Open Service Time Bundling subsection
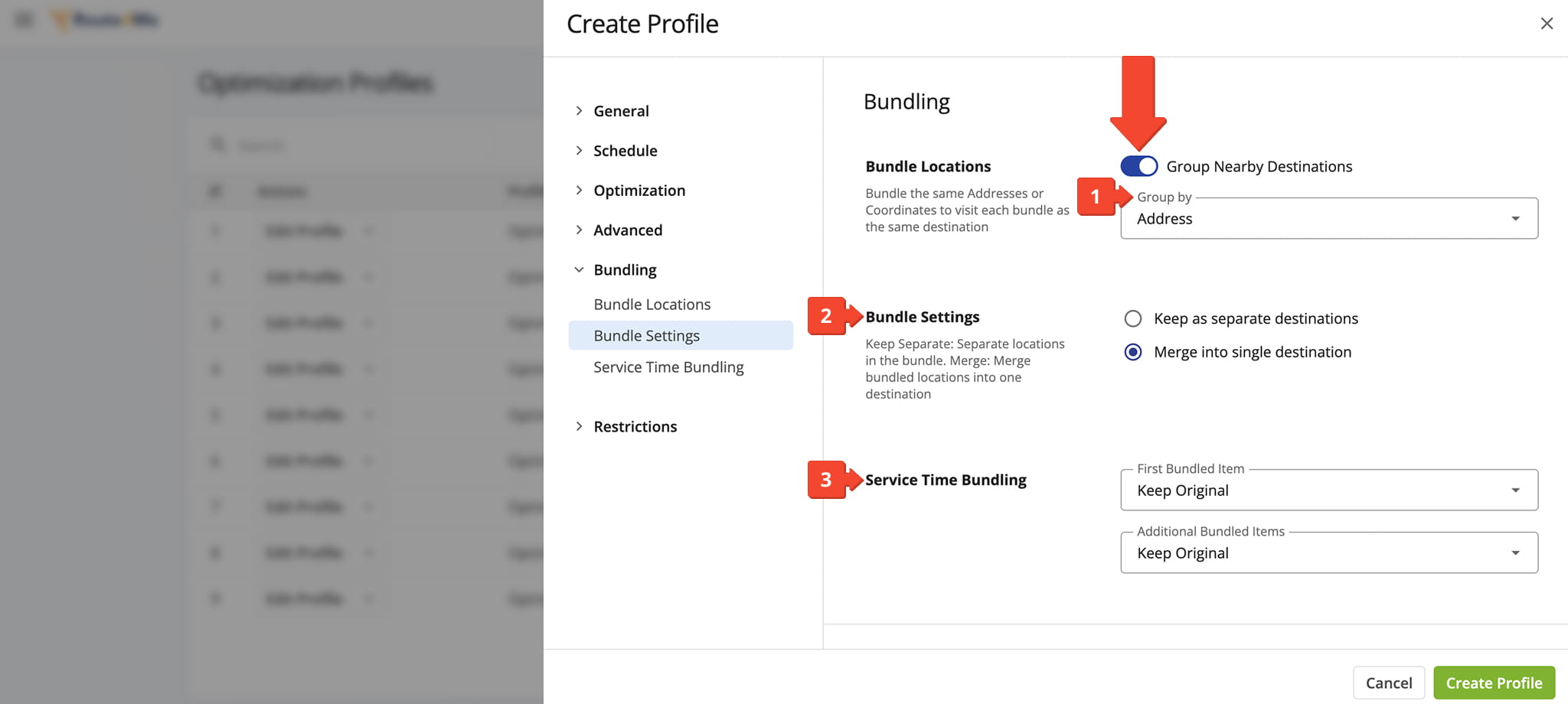The image size is (1568, 704). (668, 367)
